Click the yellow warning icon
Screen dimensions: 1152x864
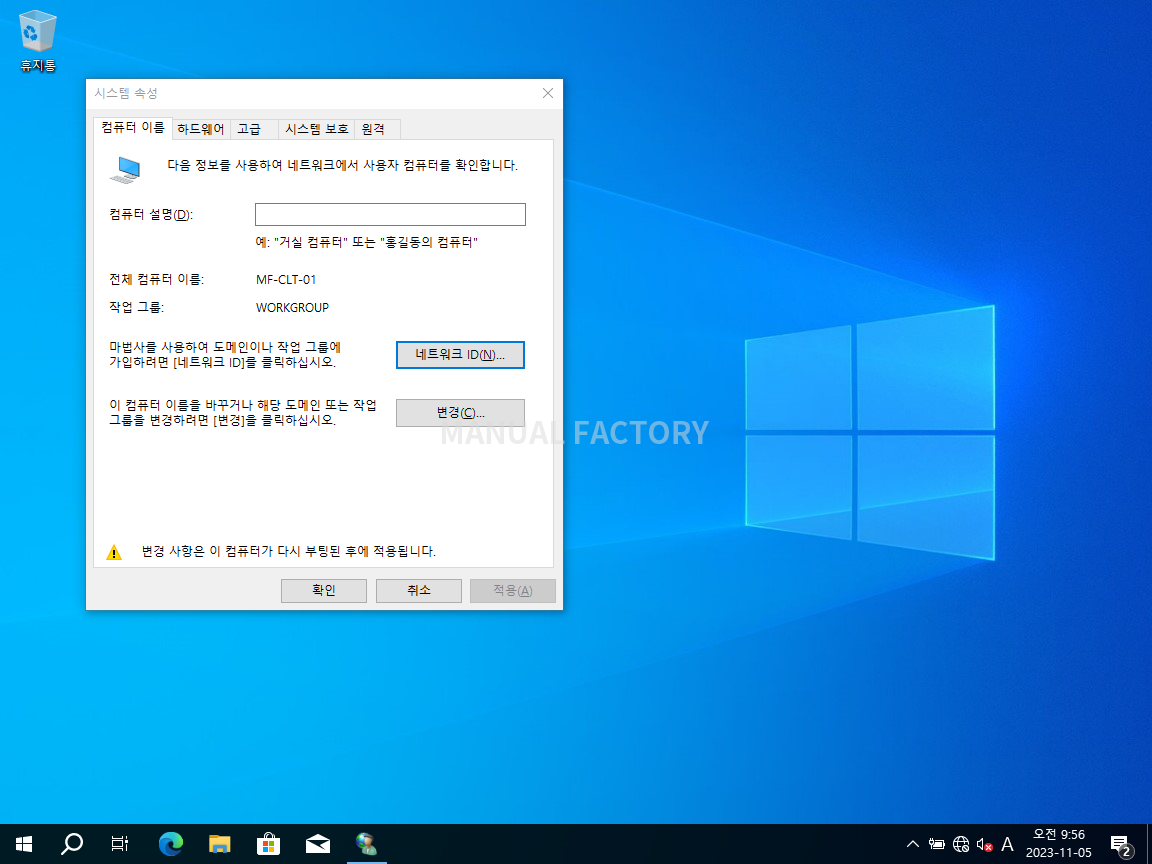114,552
